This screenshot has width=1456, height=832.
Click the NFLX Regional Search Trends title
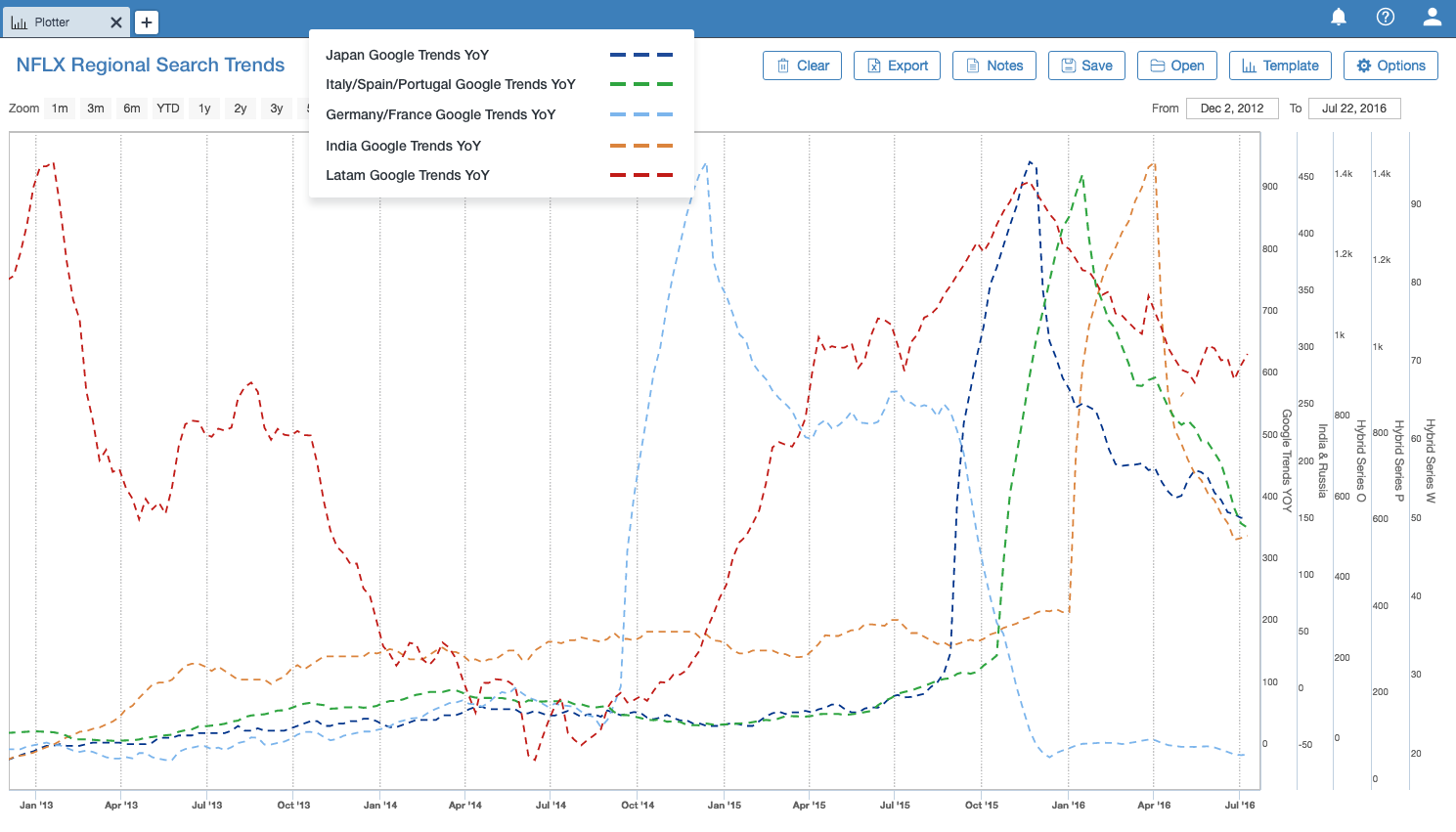151,65
